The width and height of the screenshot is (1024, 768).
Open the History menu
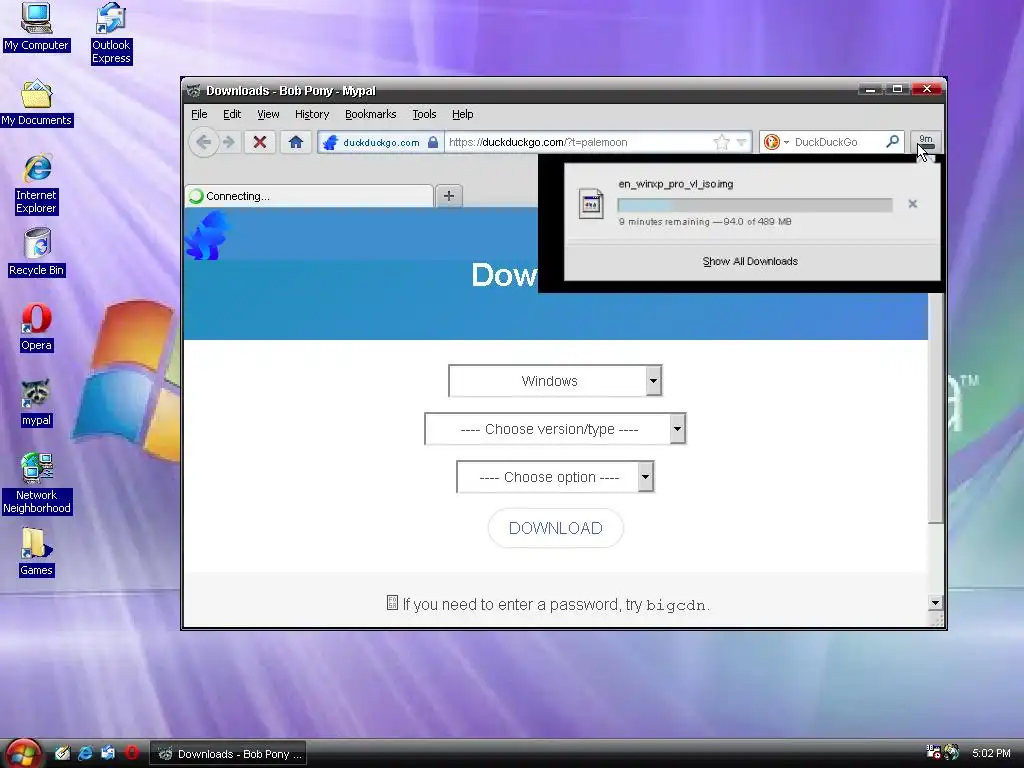312,114
